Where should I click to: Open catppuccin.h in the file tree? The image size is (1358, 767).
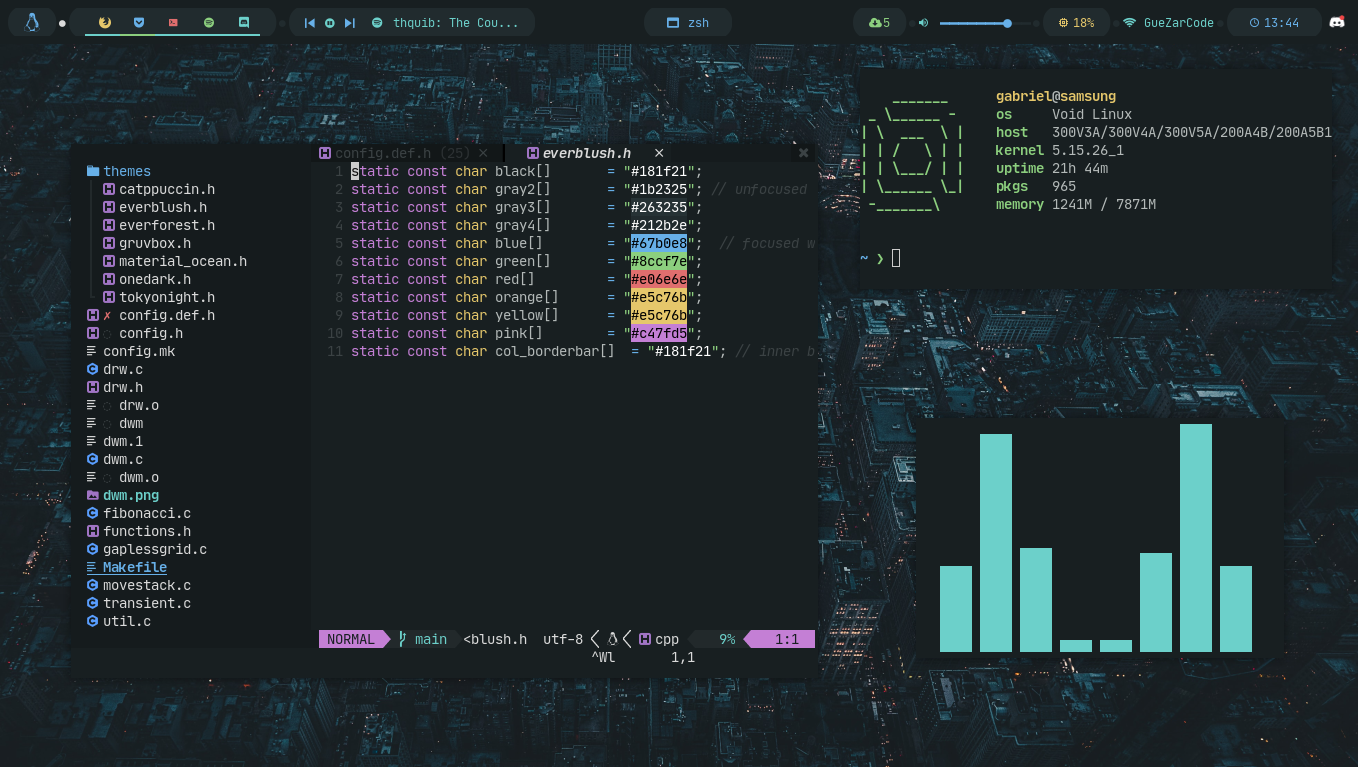coord(167,189)
